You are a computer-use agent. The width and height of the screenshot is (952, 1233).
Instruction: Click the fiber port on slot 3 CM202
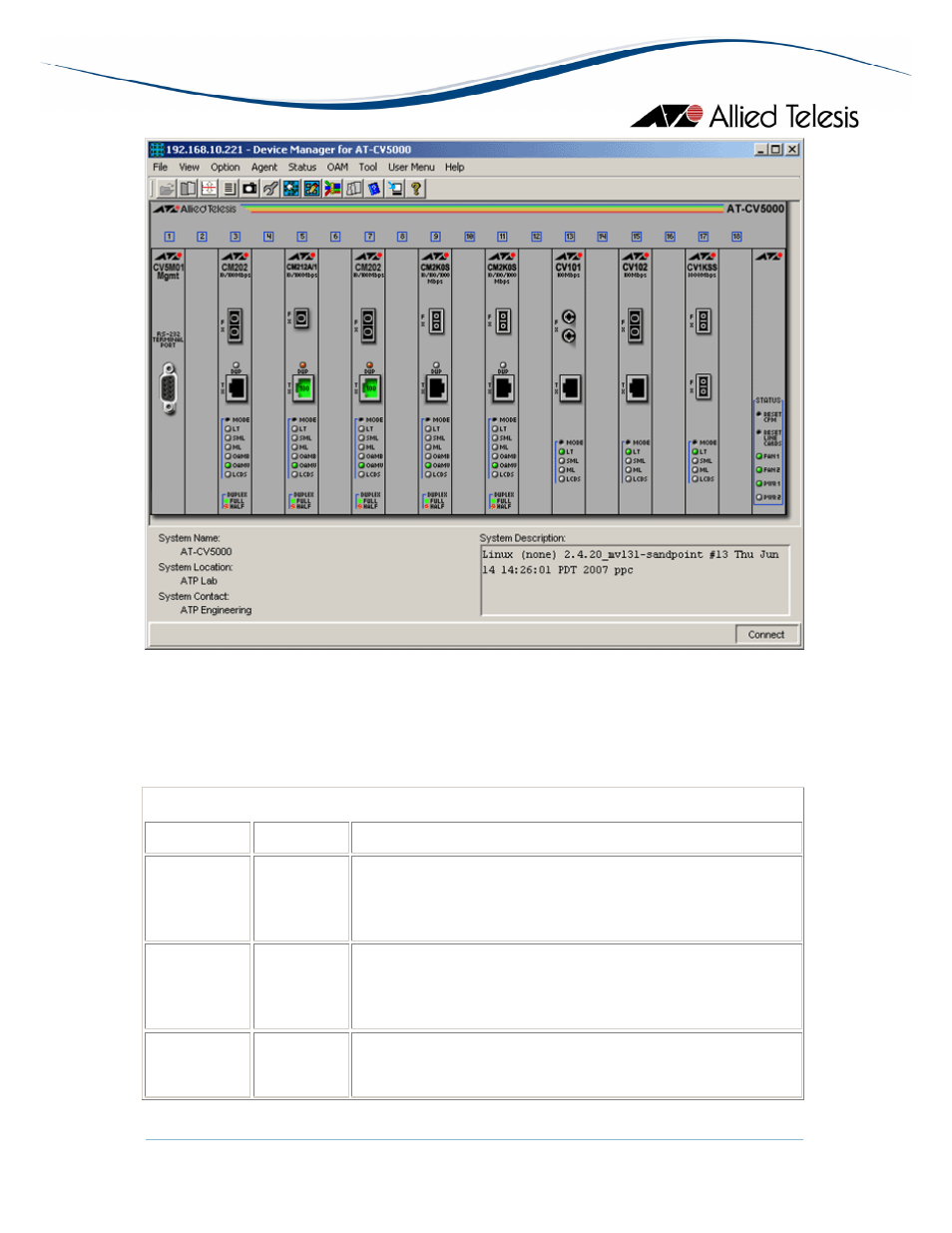point(236,324)
